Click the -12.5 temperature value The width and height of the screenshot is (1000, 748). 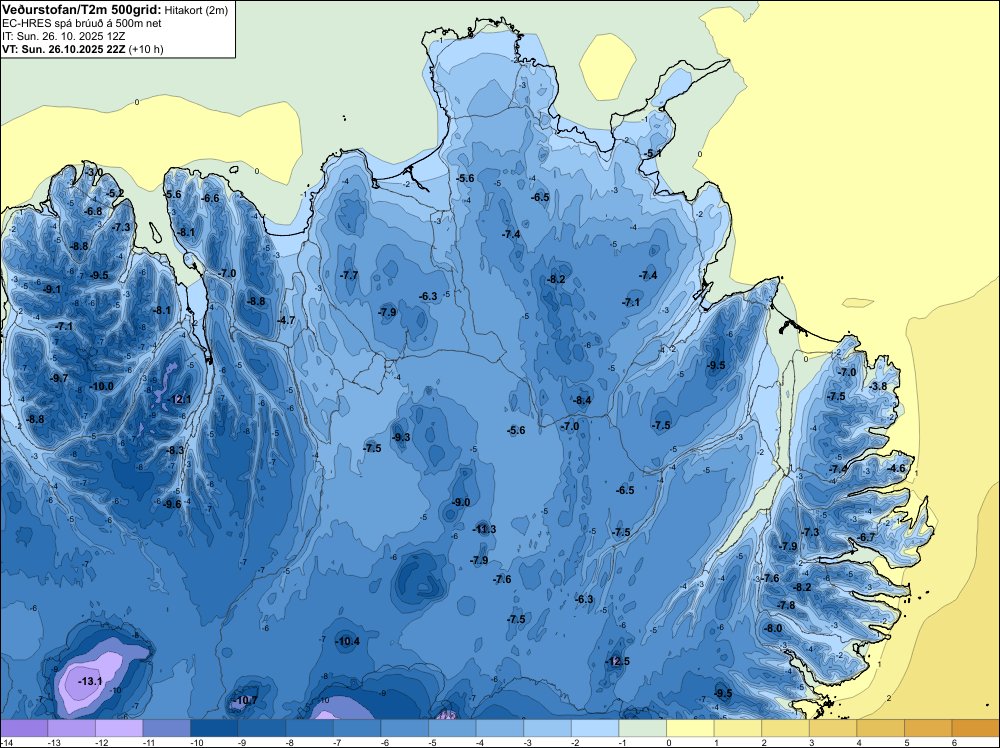click(617, 661)
